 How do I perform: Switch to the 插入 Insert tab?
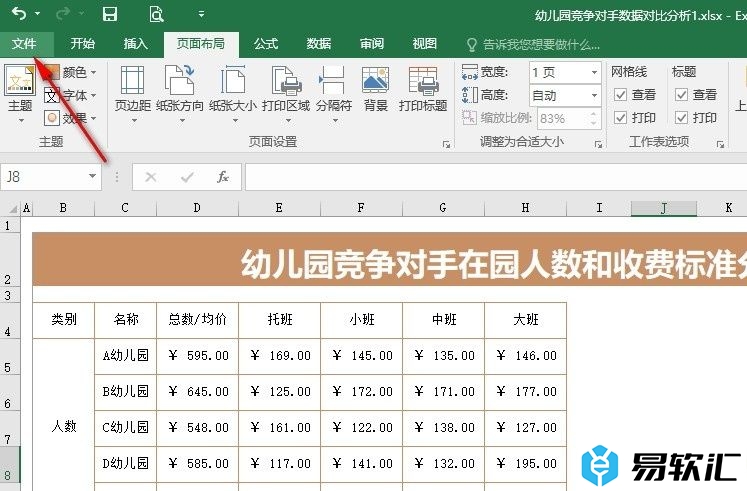point(136,44)
